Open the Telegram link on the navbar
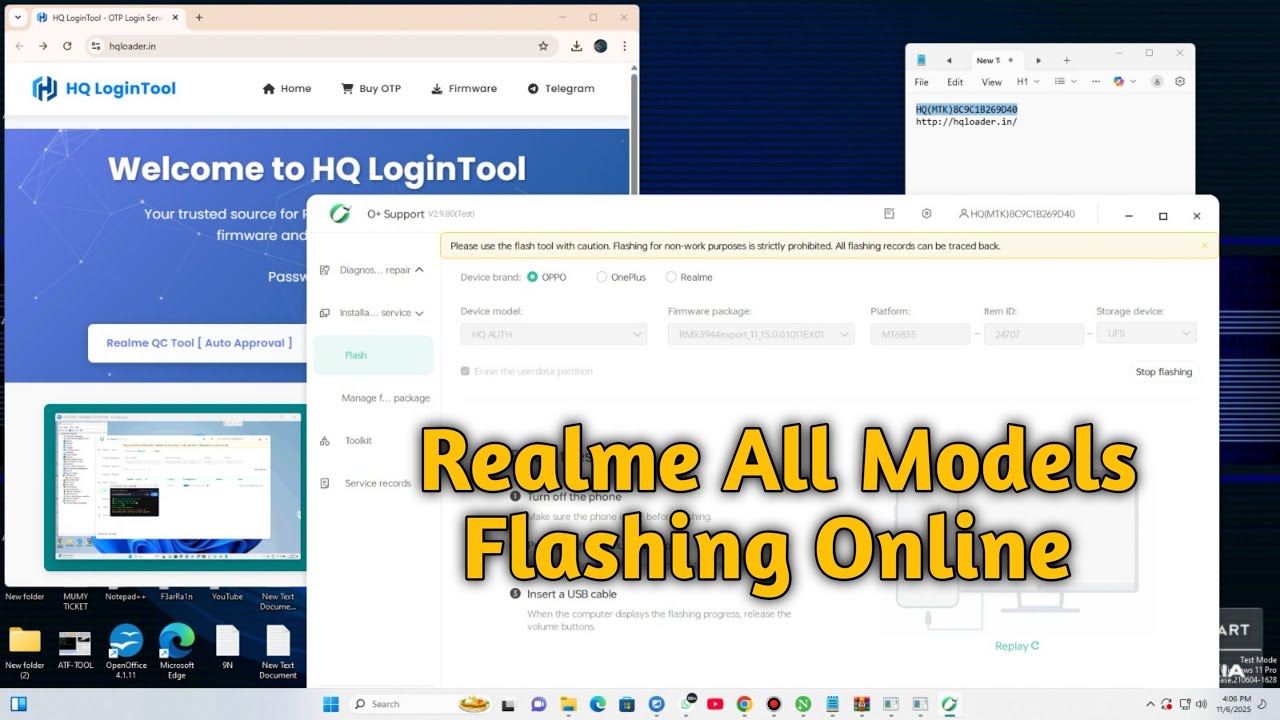 click(561, 89)
